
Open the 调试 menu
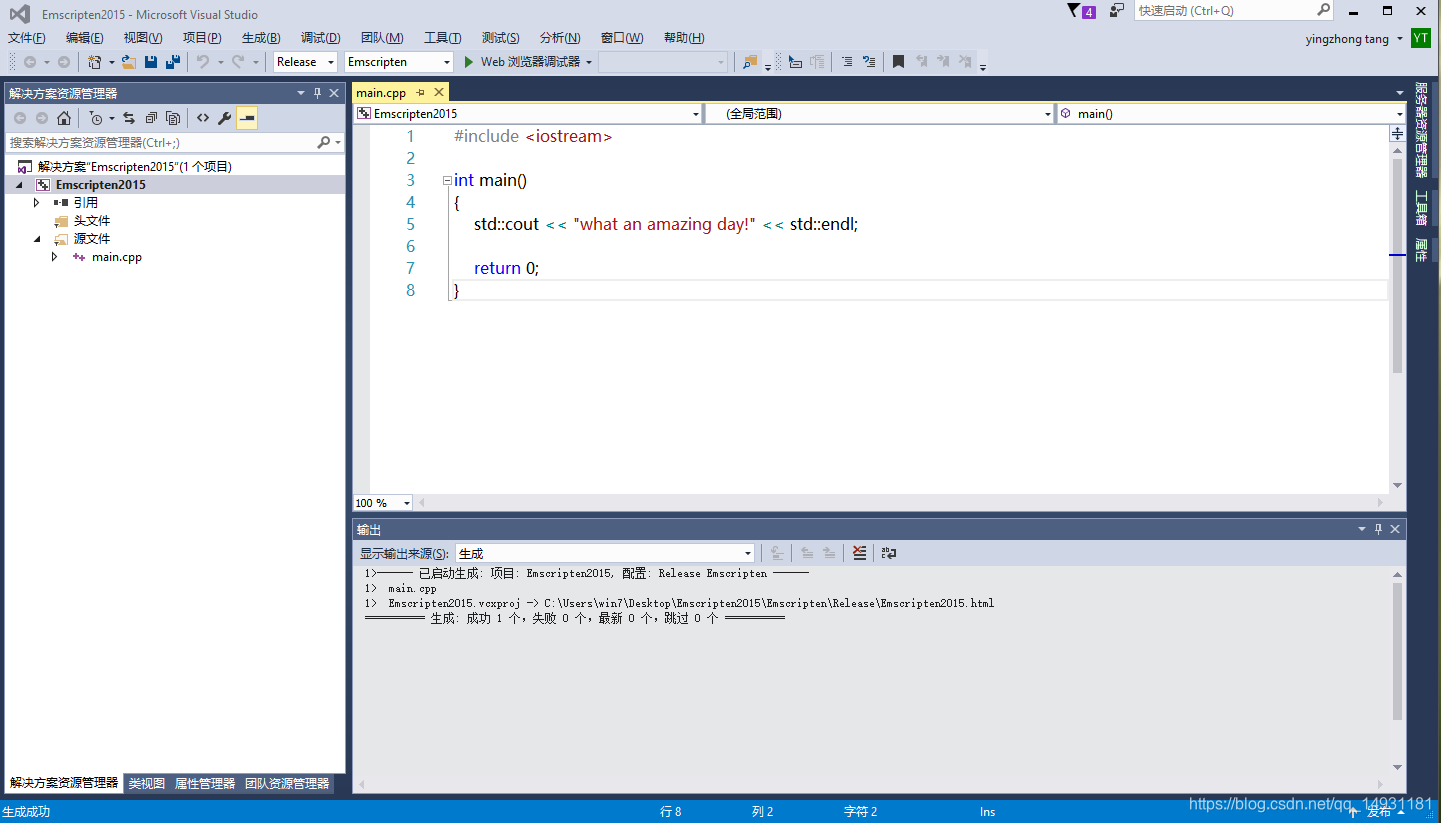point(320,38)
